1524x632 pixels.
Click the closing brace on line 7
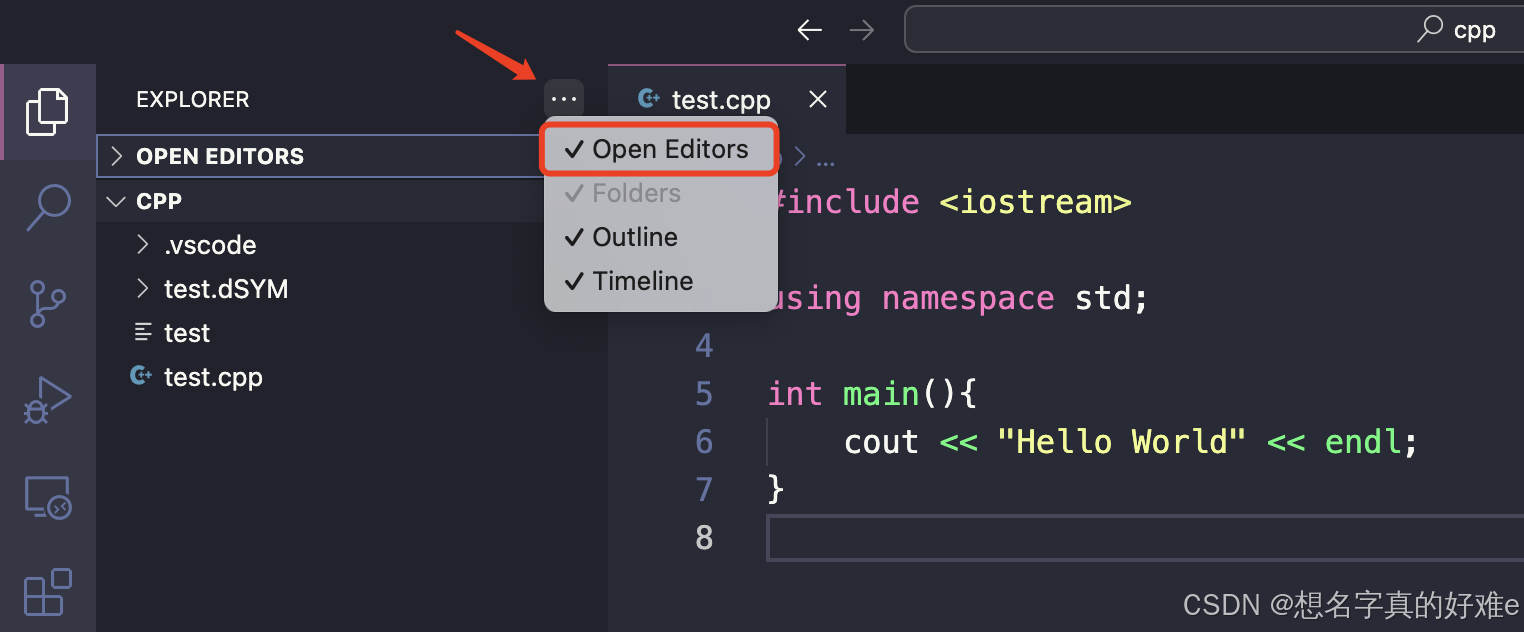pyautogui.click(x=776, y=490)
